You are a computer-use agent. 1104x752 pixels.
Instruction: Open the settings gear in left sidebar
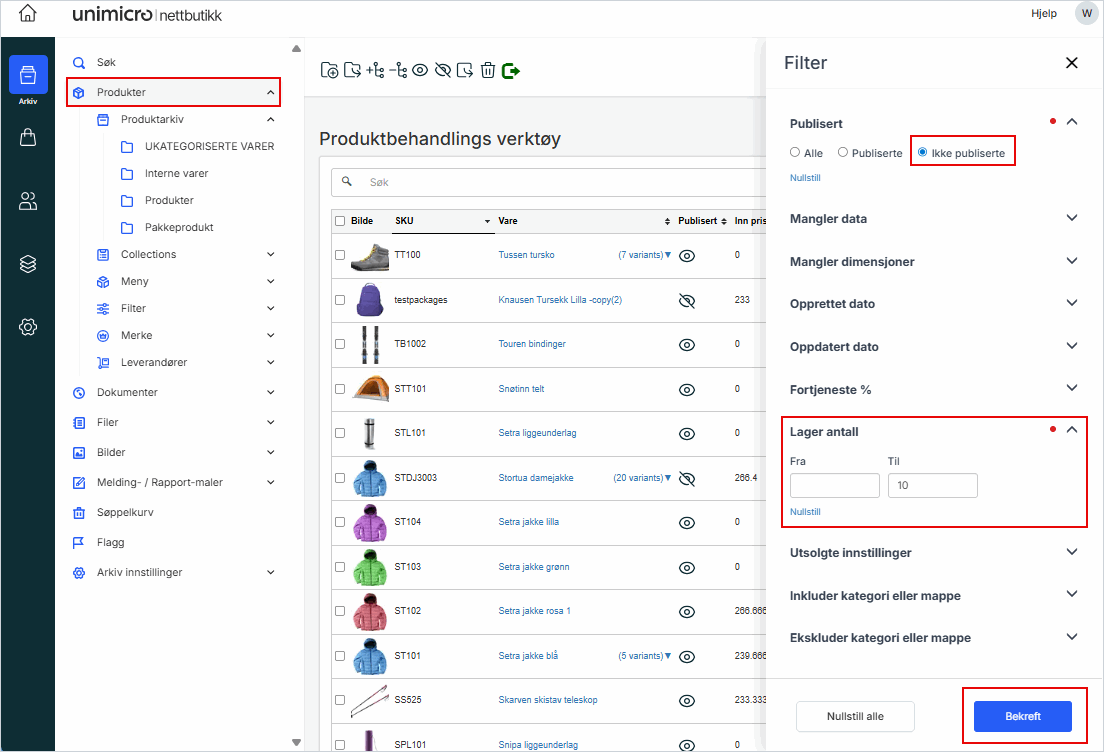pyautogui.click(x=28, y=327)
